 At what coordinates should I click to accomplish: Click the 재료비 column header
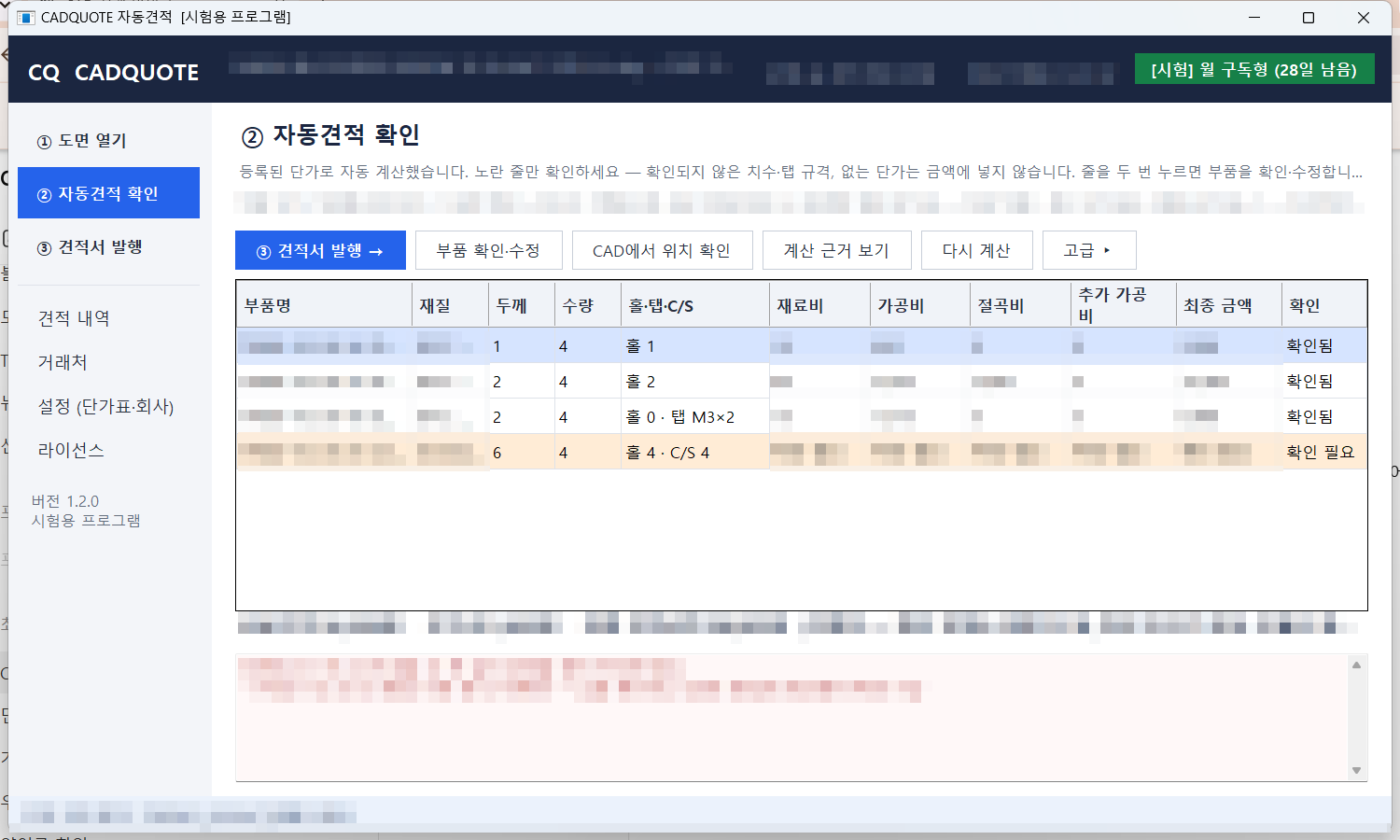tap(819, 305)
